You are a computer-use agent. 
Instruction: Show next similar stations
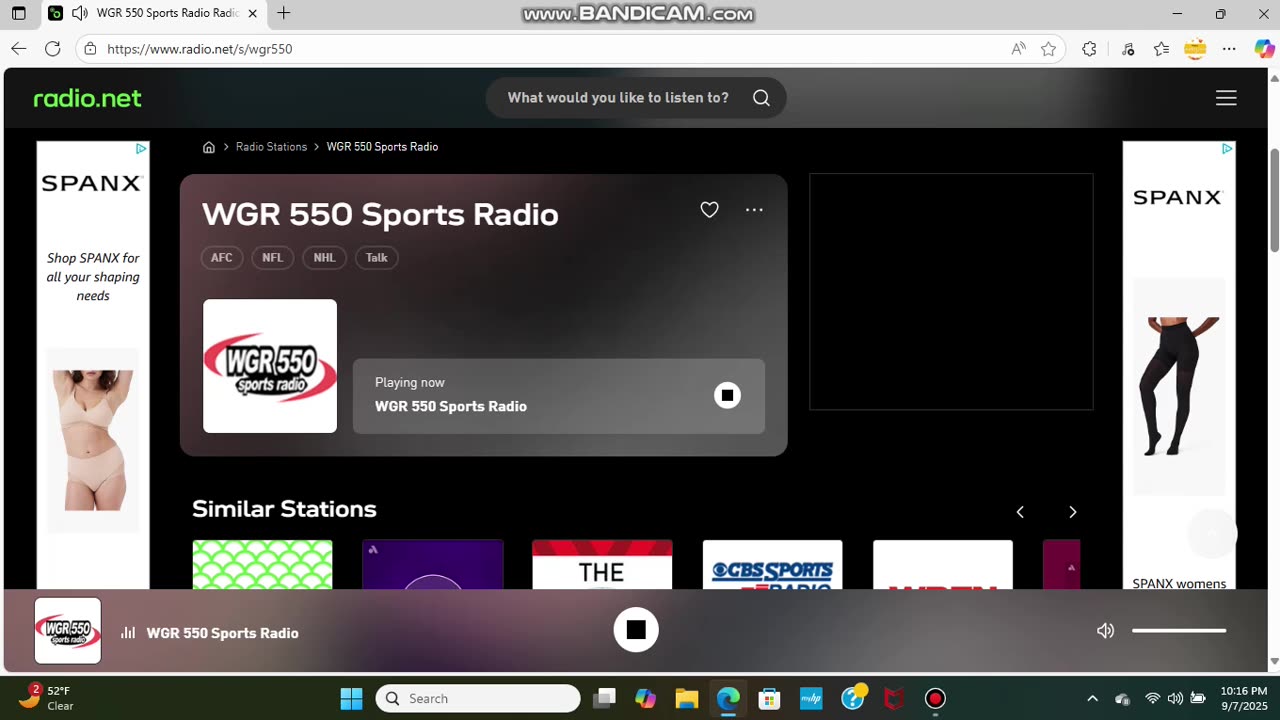click(1072, 512)
